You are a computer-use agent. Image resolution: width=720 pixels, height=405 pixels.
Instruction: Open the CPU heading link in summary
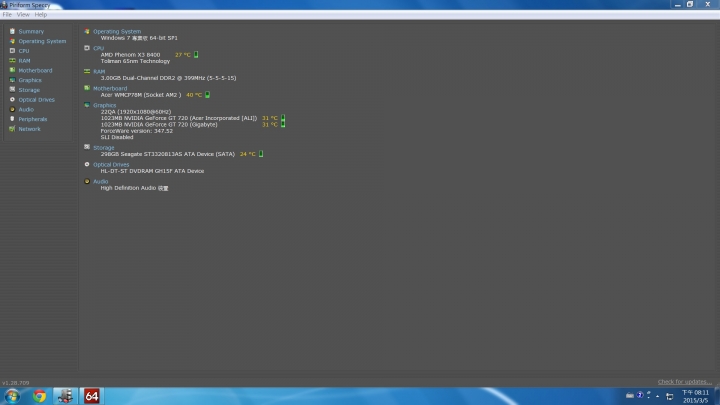tap(98, 48)
